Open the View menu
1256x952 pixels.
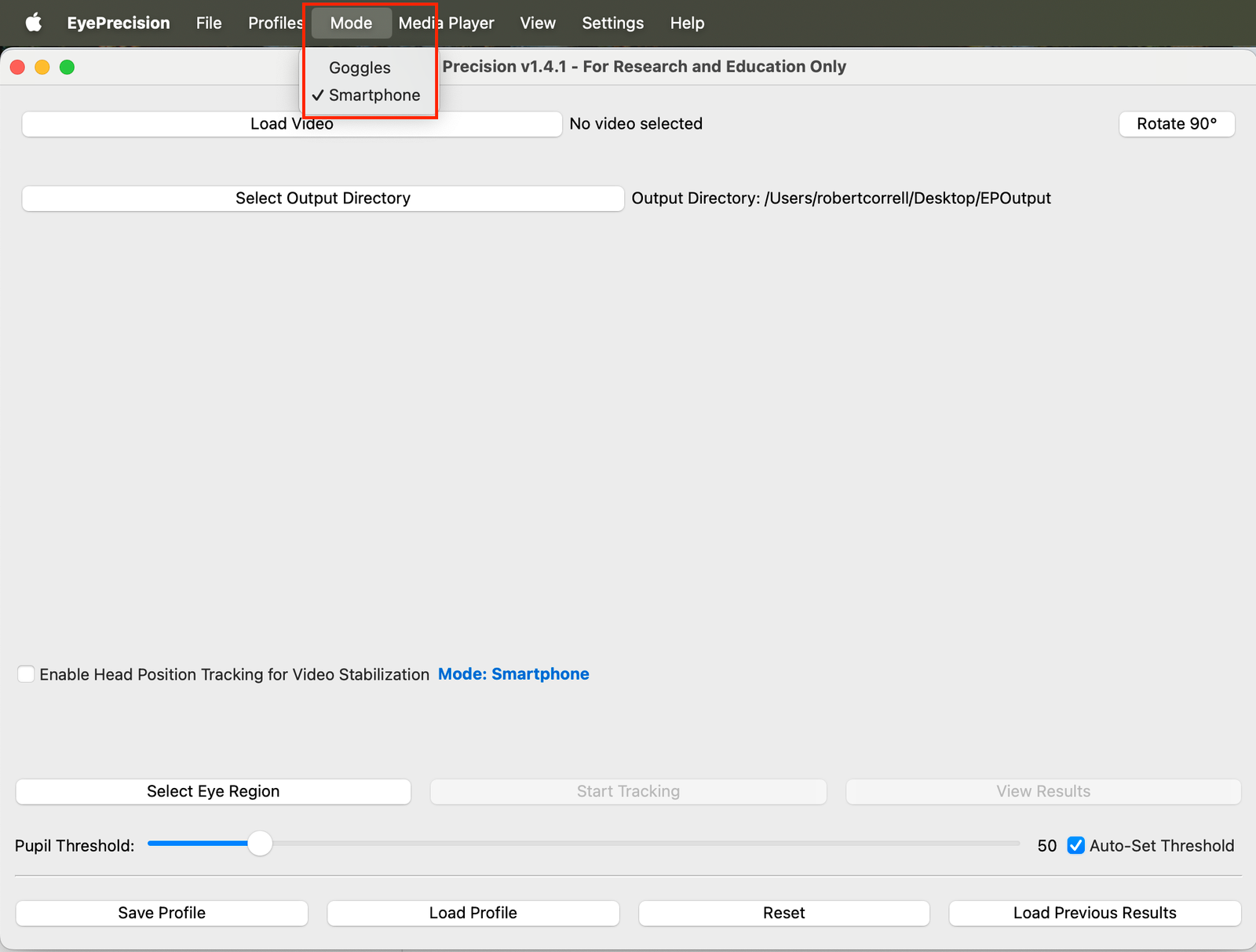coord(538,23)
